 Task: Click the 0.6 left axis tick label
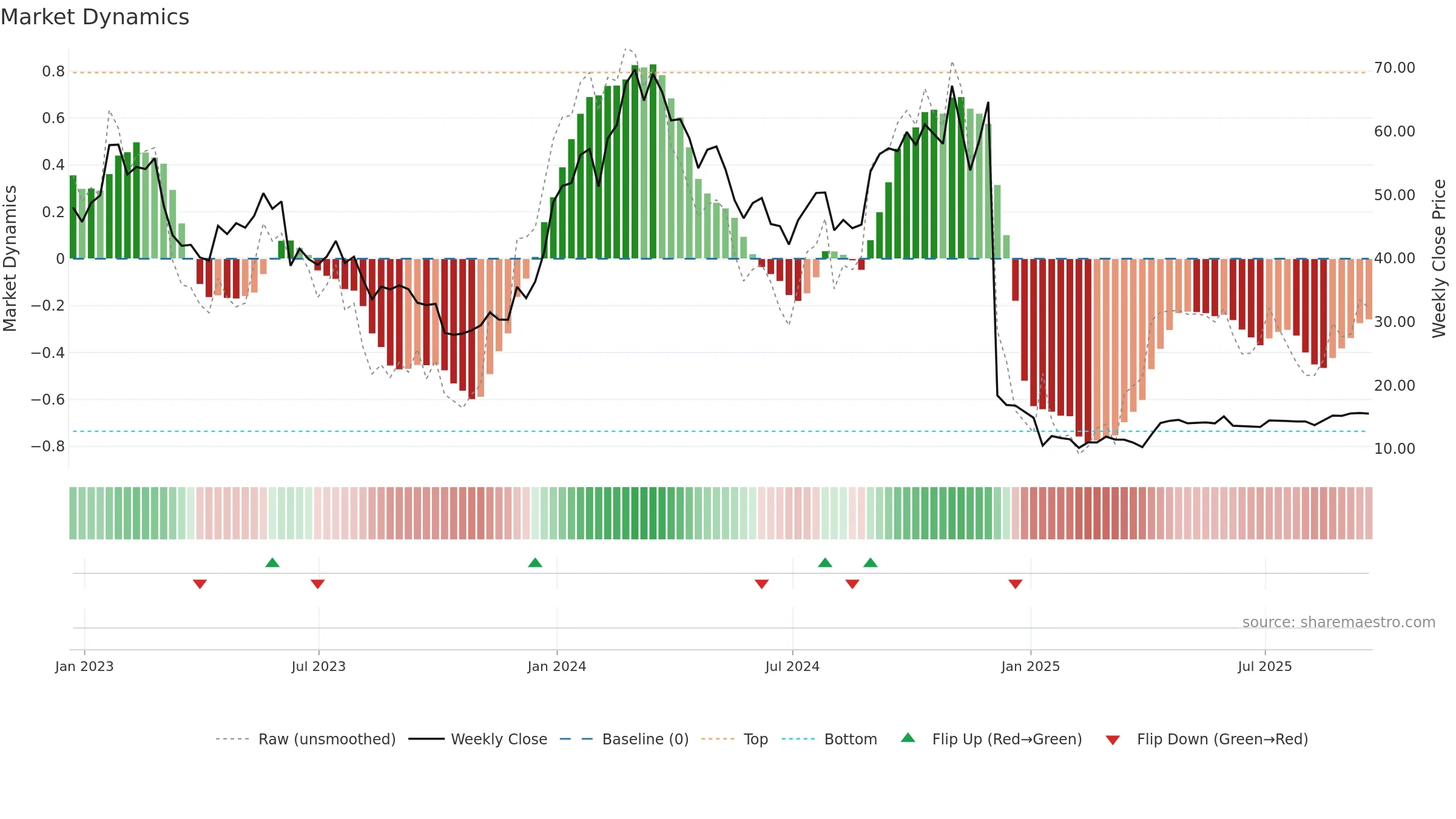(53, 118)
